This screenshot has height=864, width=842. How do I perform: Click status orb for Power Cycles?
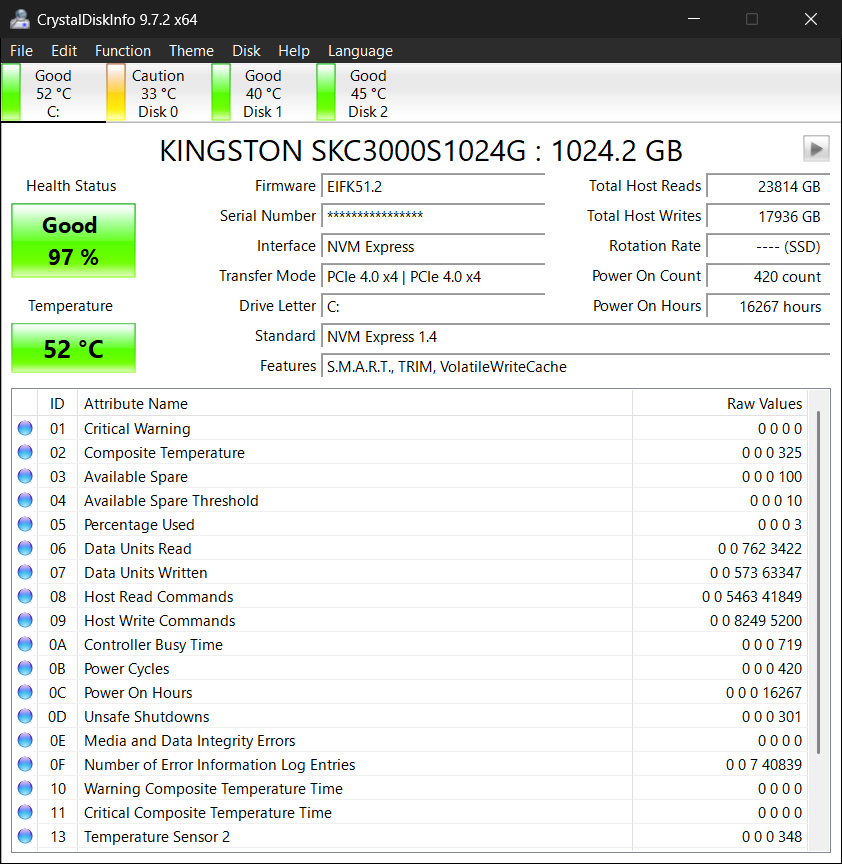[25, 668]
